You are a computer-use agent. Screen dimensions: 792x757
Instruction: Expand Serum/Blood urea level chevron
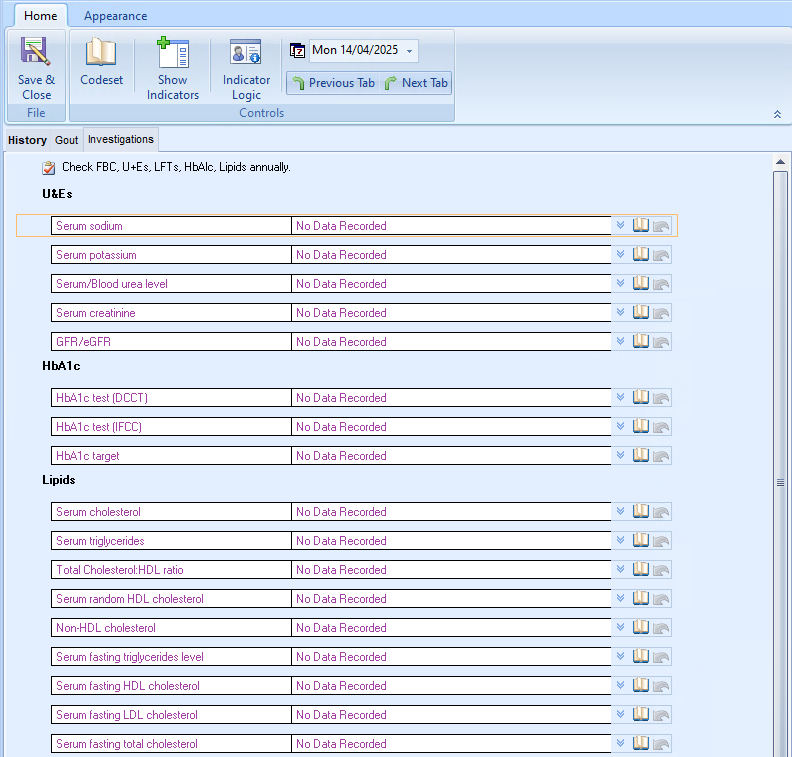[621, 283]
